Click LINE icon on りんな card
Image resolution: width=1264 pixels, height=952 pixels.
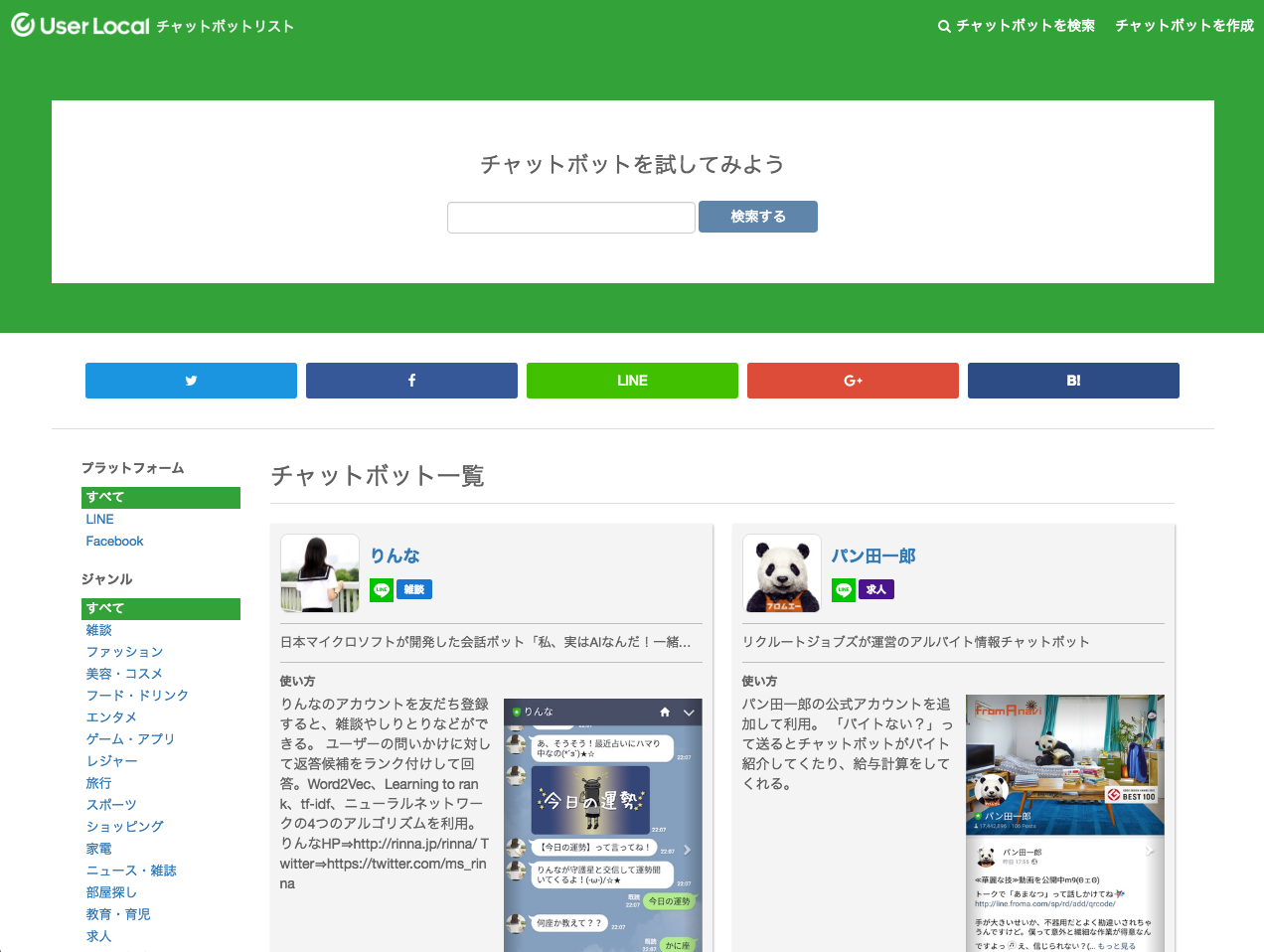(382, 589)
